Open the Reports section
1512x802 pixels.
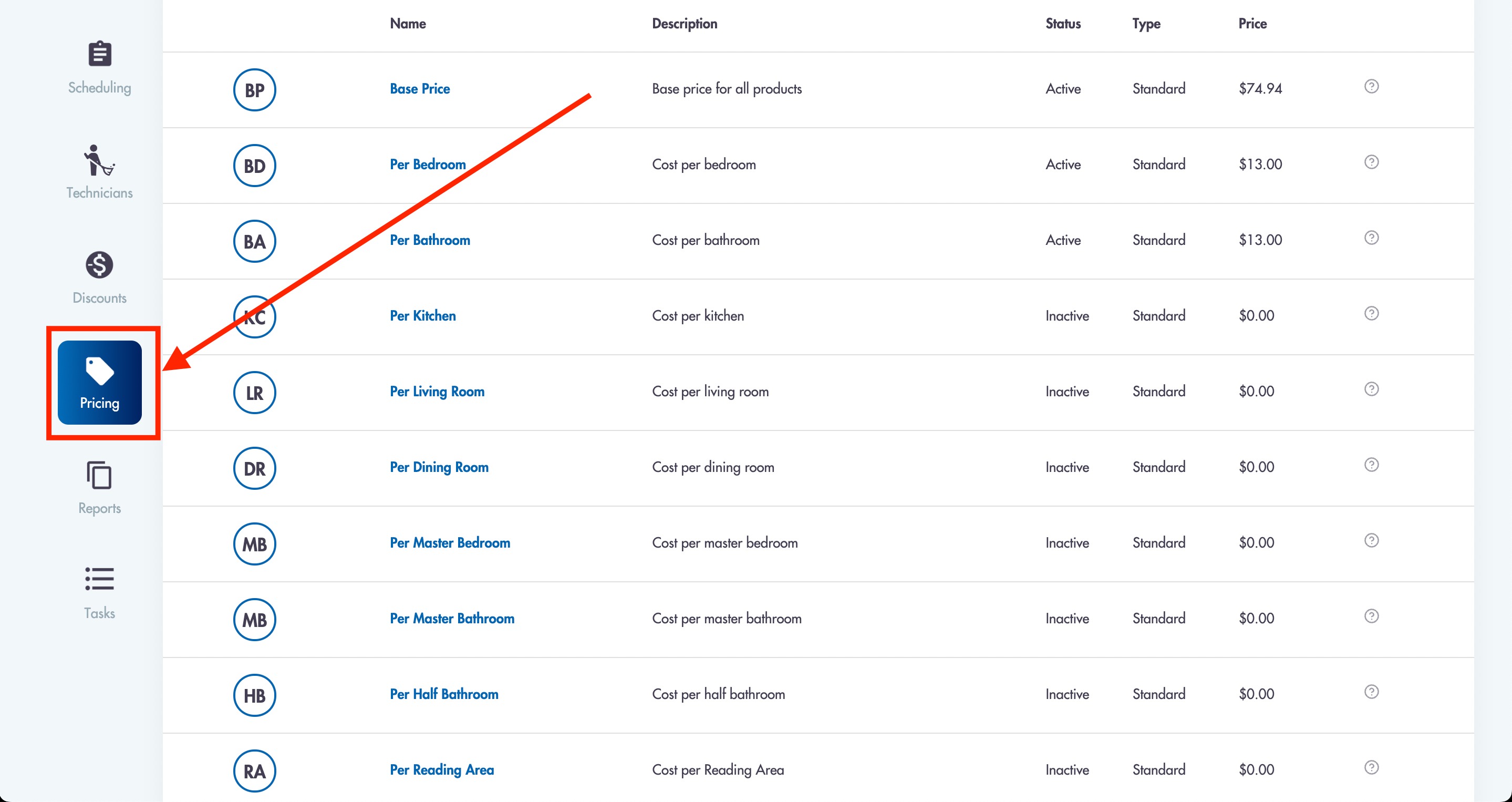pyautogui.click(x=99, y=488)
